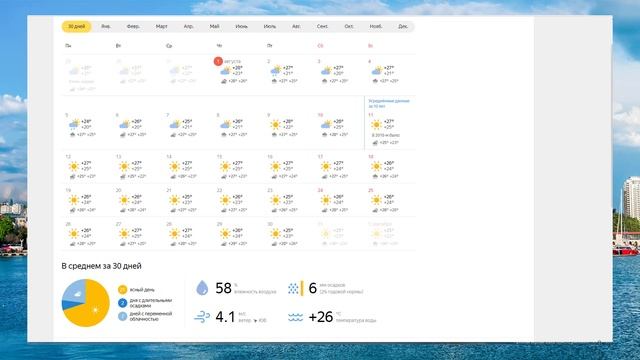Click the humidity water drop icon
The image size is (640, 360).
(202, 288)
